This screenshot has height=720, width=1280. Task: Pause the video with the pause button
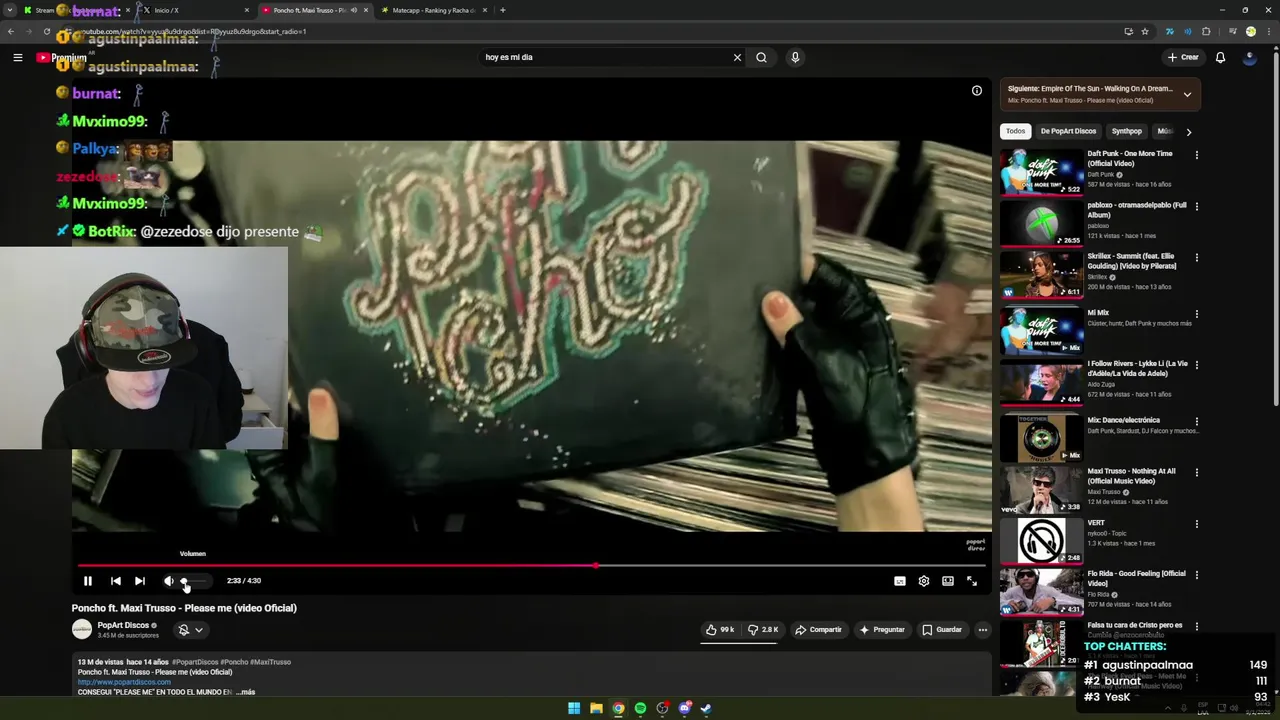pyautogui.click(x=88, y=581)
